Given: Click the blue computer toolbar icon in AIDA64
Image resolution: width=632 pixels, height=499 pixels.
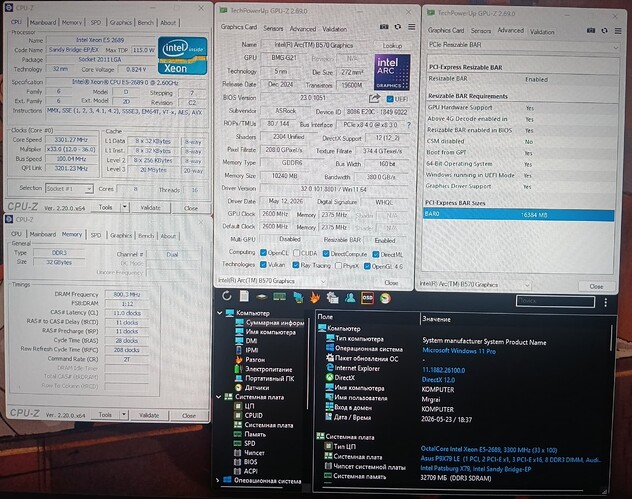Looking at the screenshot, I should pos(298,297).
